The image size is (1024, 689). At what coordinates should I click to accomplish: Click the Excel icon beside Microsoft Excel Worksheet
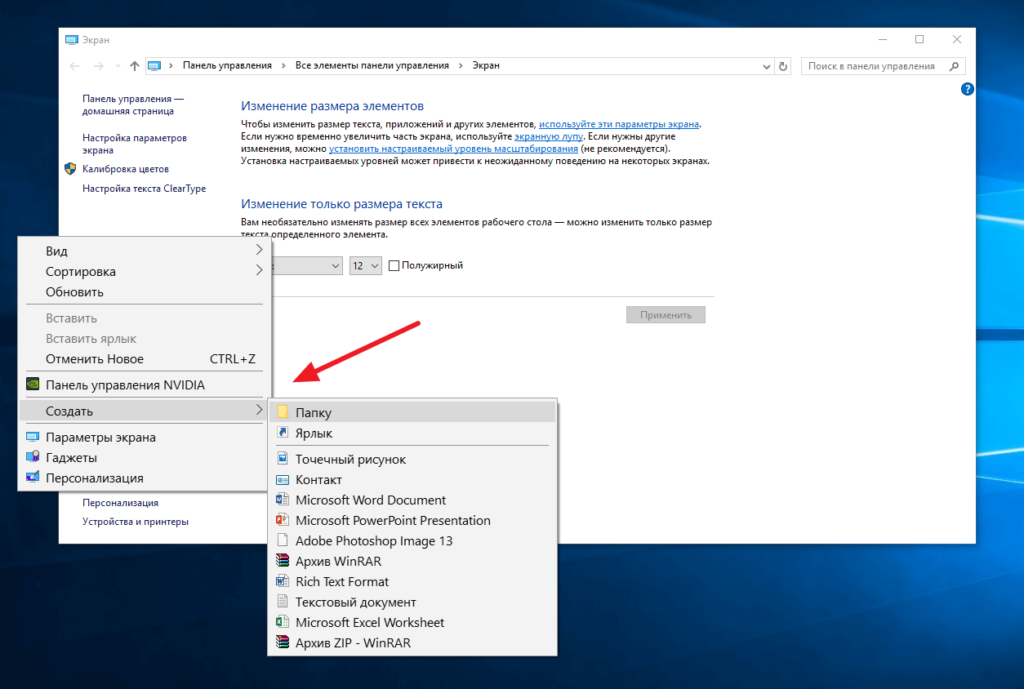click(x=282, y=622)
